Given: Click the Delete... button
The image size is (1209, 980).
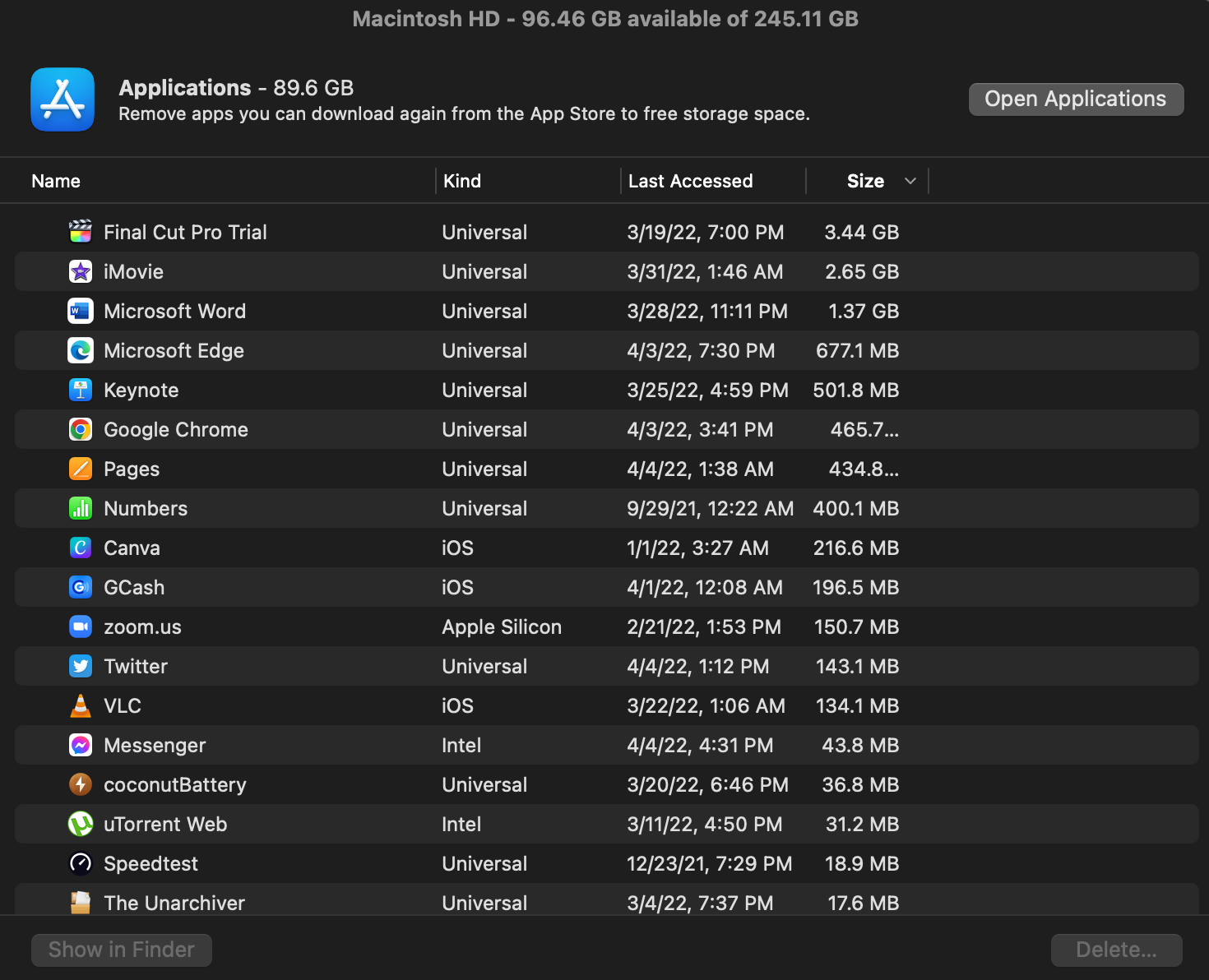Looking at the screenshot, I should 1116,950.
